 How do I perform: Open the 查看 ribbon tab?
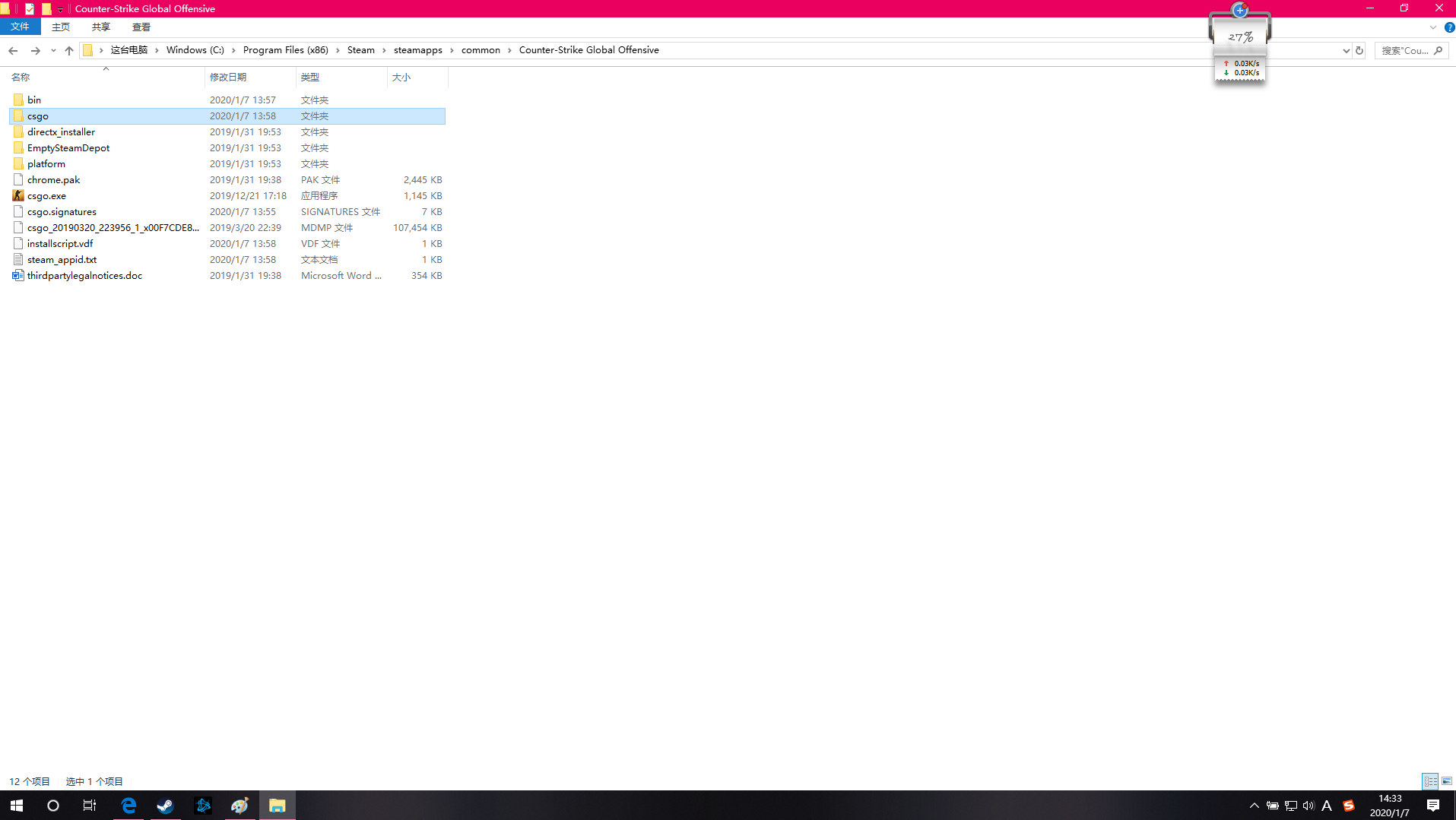[141, 27]
